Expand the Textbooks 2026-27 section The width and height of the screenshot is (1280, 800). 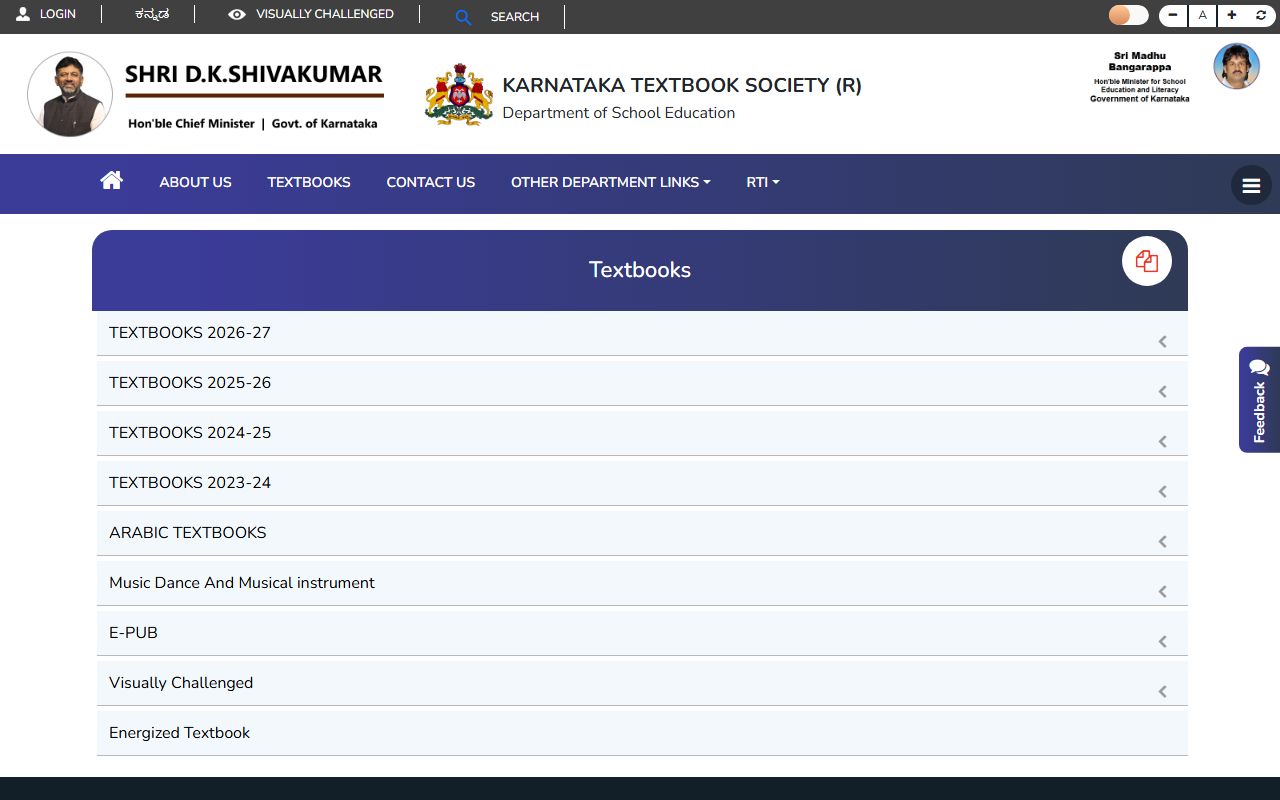coord(642,333)
